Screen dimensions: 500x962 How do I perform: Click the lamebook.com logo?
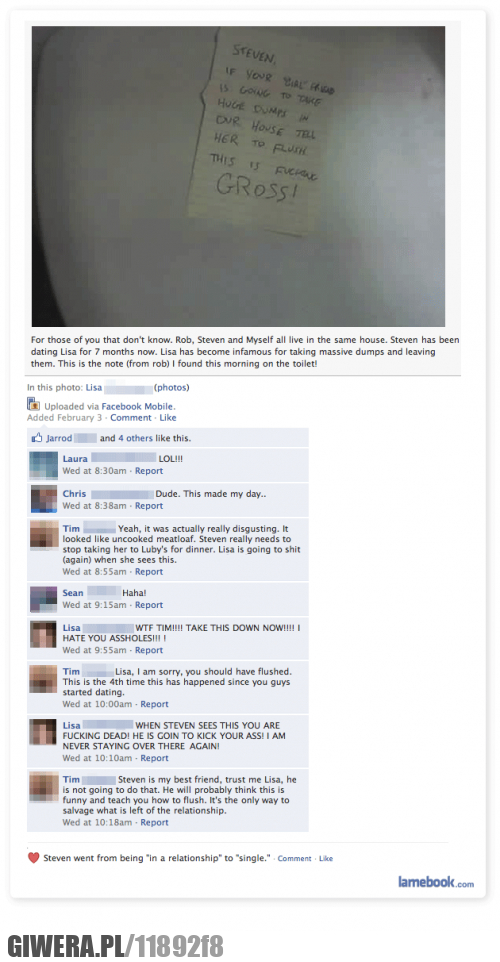point(436,882)
